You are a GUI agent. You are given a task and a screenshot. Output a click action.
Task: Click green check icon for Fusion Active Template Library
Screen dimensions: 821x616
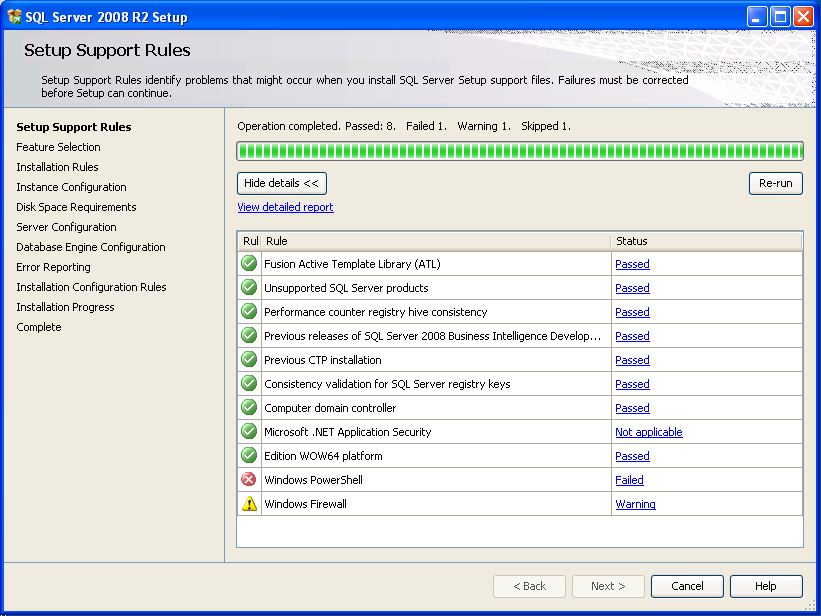pyautogui.click(x=249, y=264)
